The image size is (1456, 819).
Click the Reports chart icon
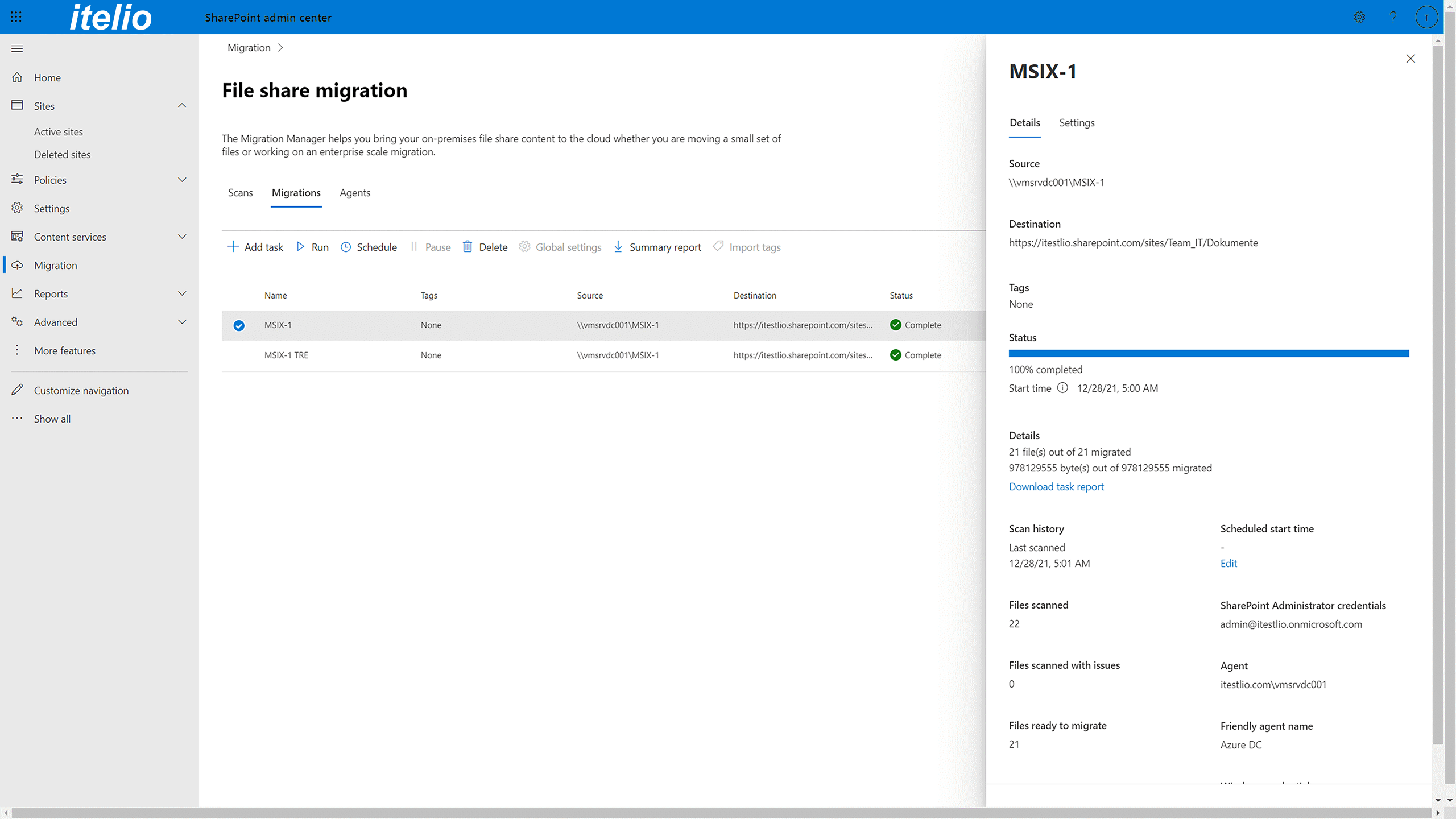click(18, 293)
